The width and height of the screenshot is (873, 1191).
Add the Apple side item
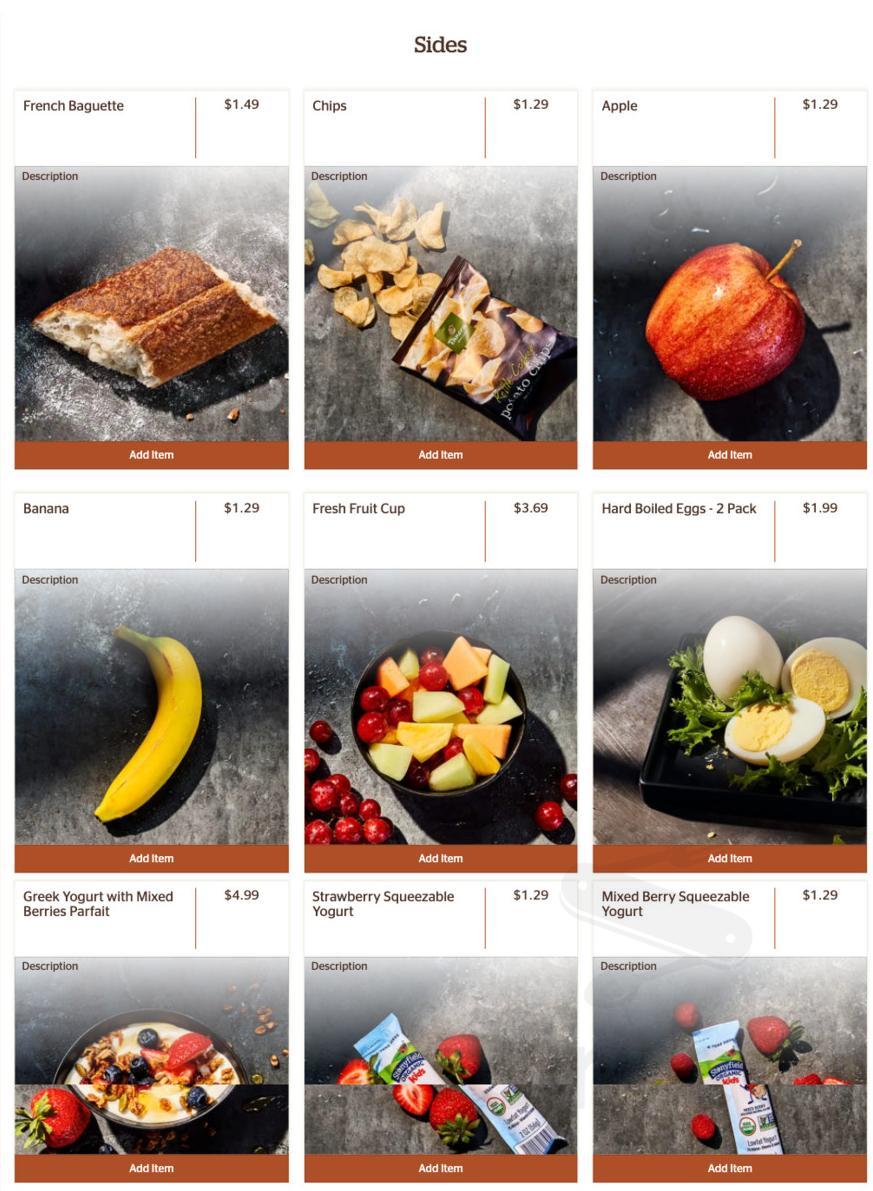(x=729, y=455)
